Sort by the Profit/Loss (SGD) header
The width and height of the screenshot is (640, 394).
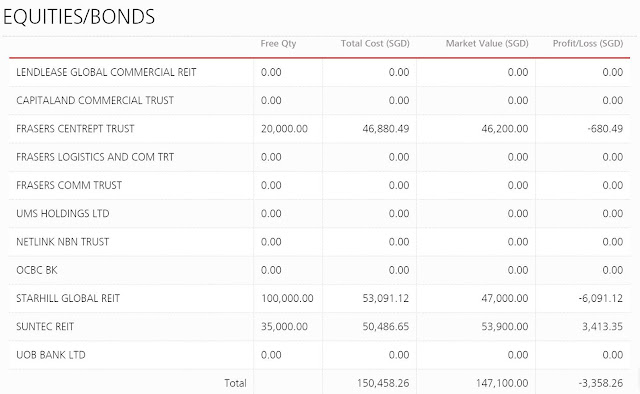[x=588, y=44]
